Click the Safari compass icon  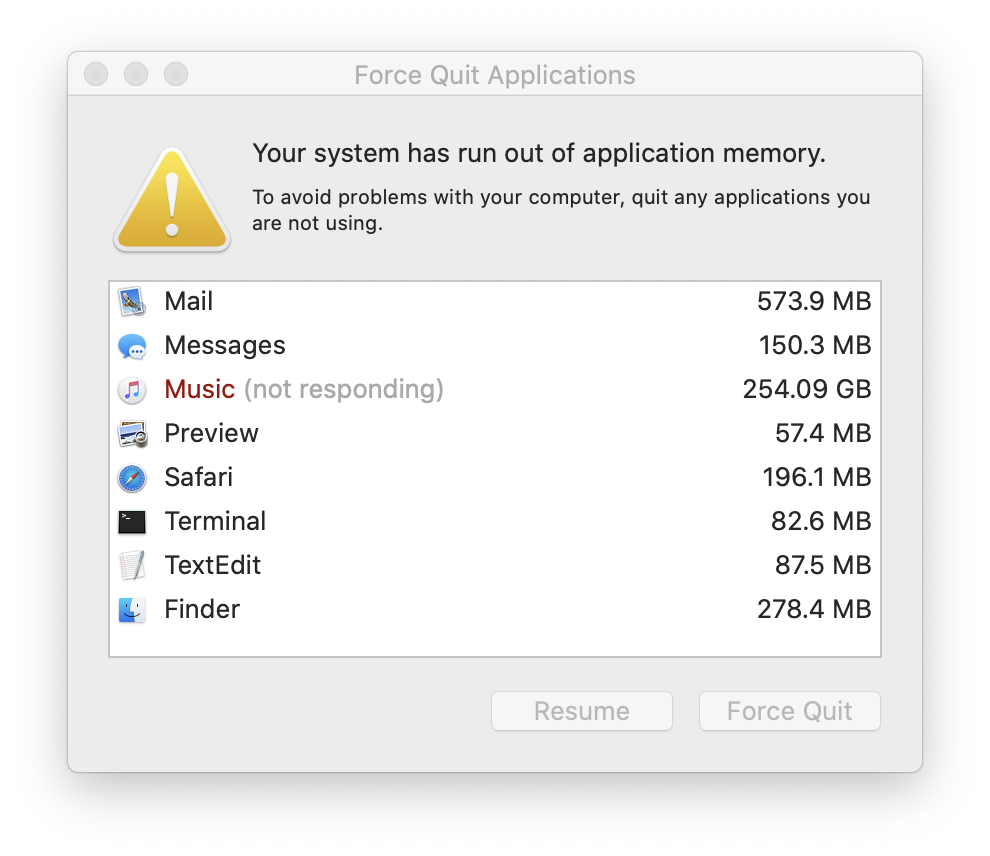tap(132, 478)
